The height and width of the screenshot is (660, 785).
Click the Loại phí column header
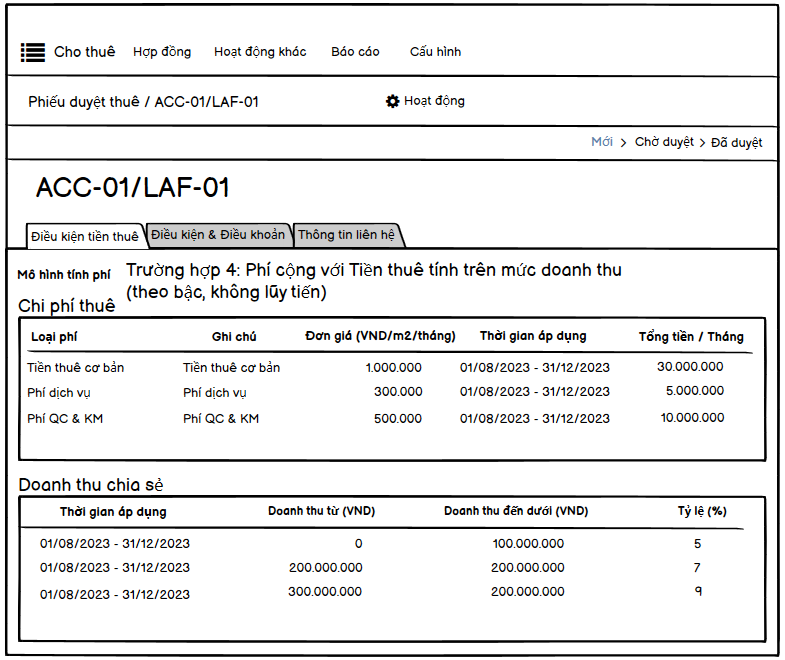pyautogui.click(x=54, y=337)
